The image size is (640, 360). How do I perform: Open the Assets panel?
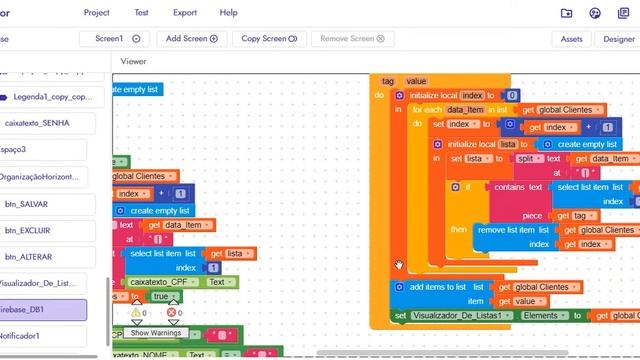(571, 39)
